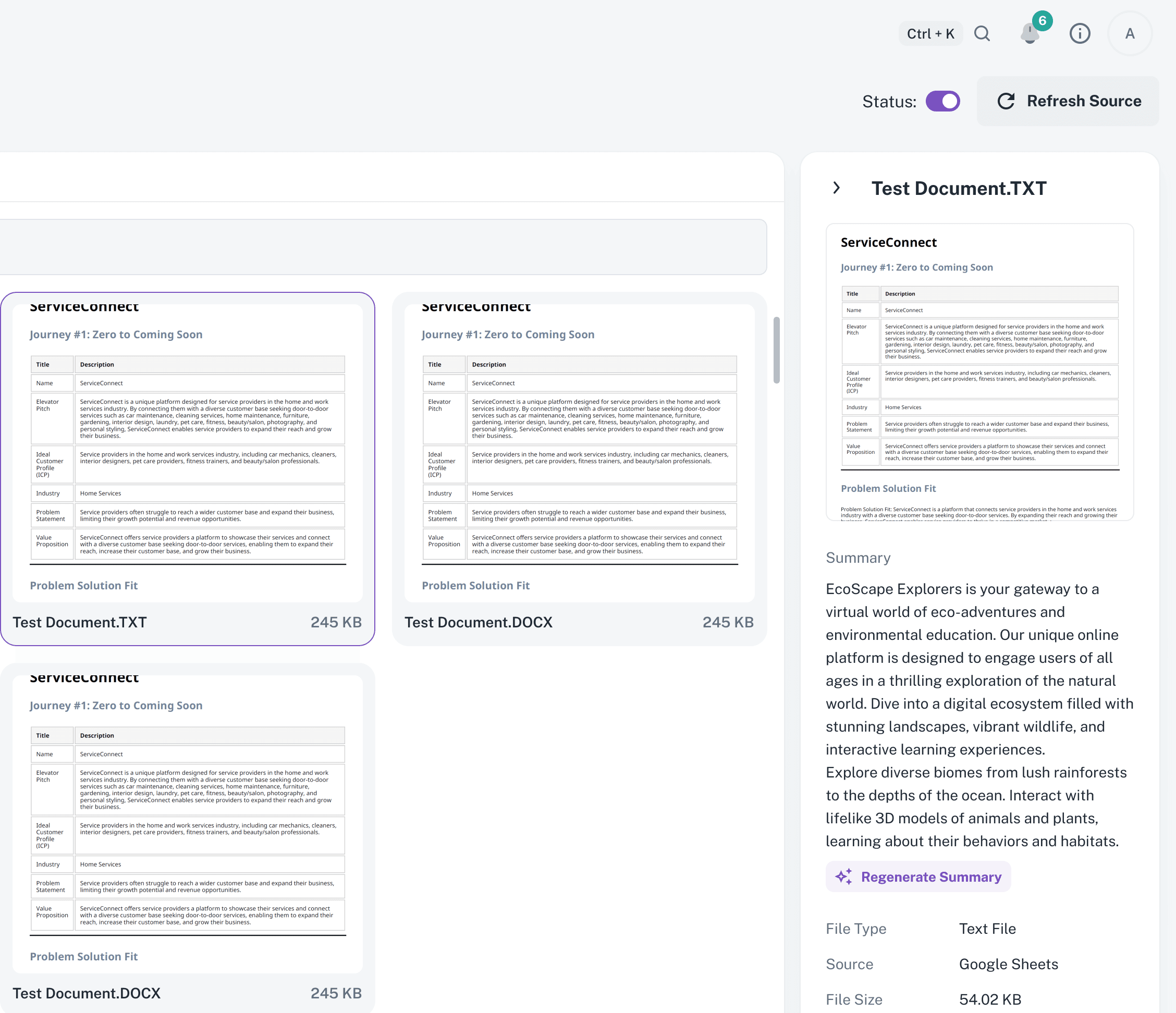Click the Ctrl + K shortcut badge
The width and height of the screenshot is (1176, 1013).
930,33
